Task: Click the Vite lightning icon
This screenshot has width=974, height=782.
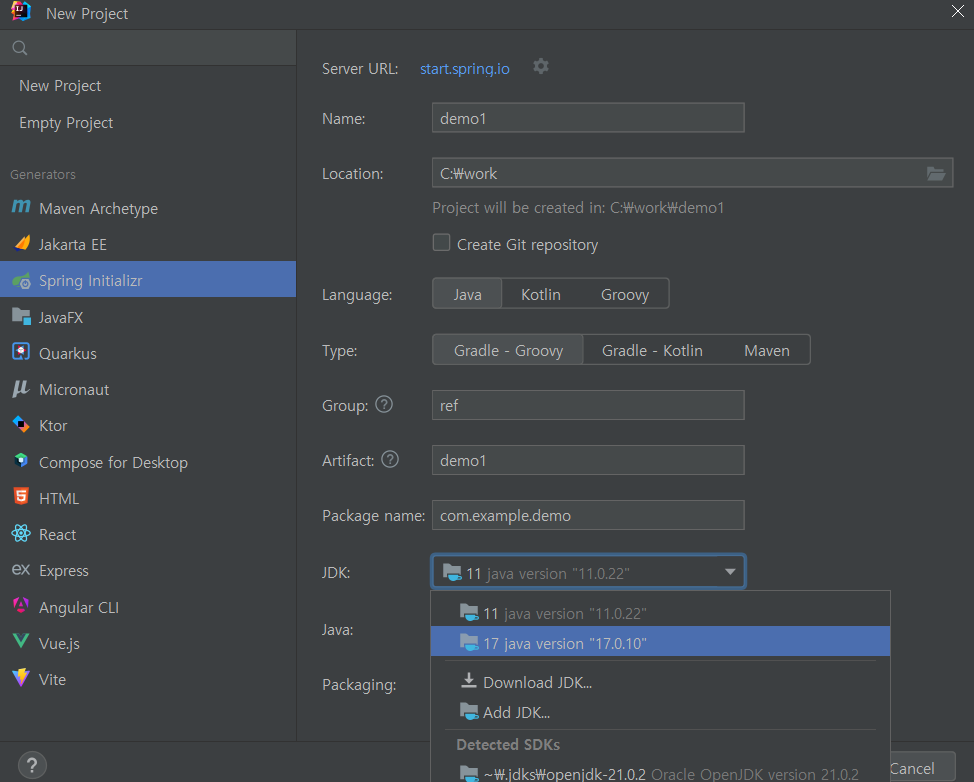Action: point(21,678)
